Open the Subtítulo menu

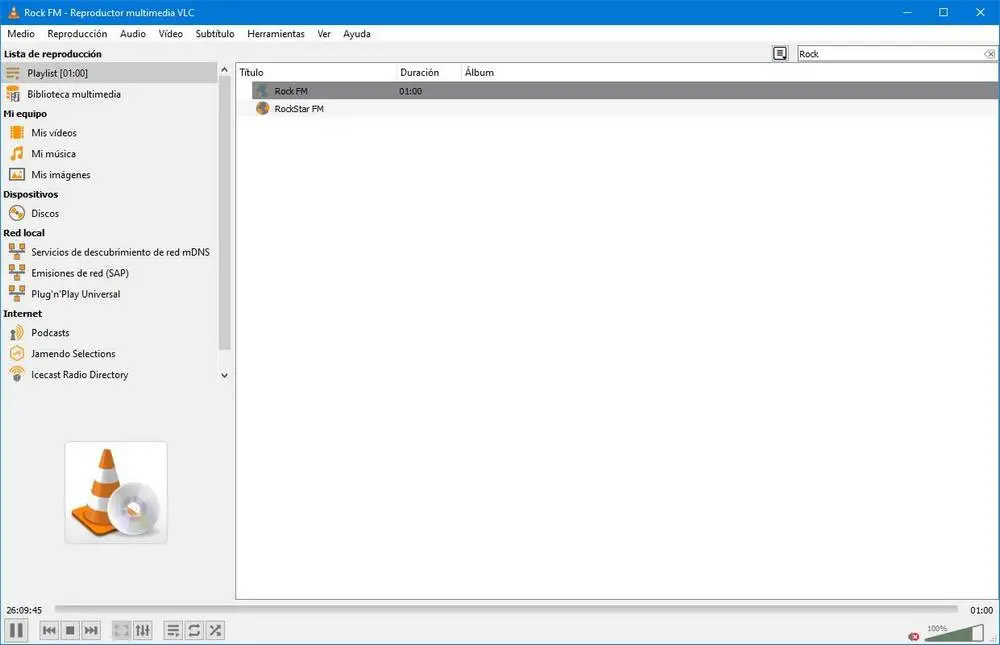(x=214, y=34)
